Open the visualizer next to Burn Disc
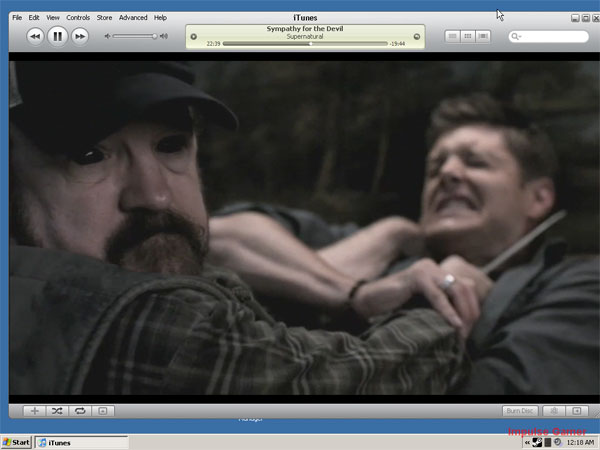This screenshot has width=600, height=450. 554,411
